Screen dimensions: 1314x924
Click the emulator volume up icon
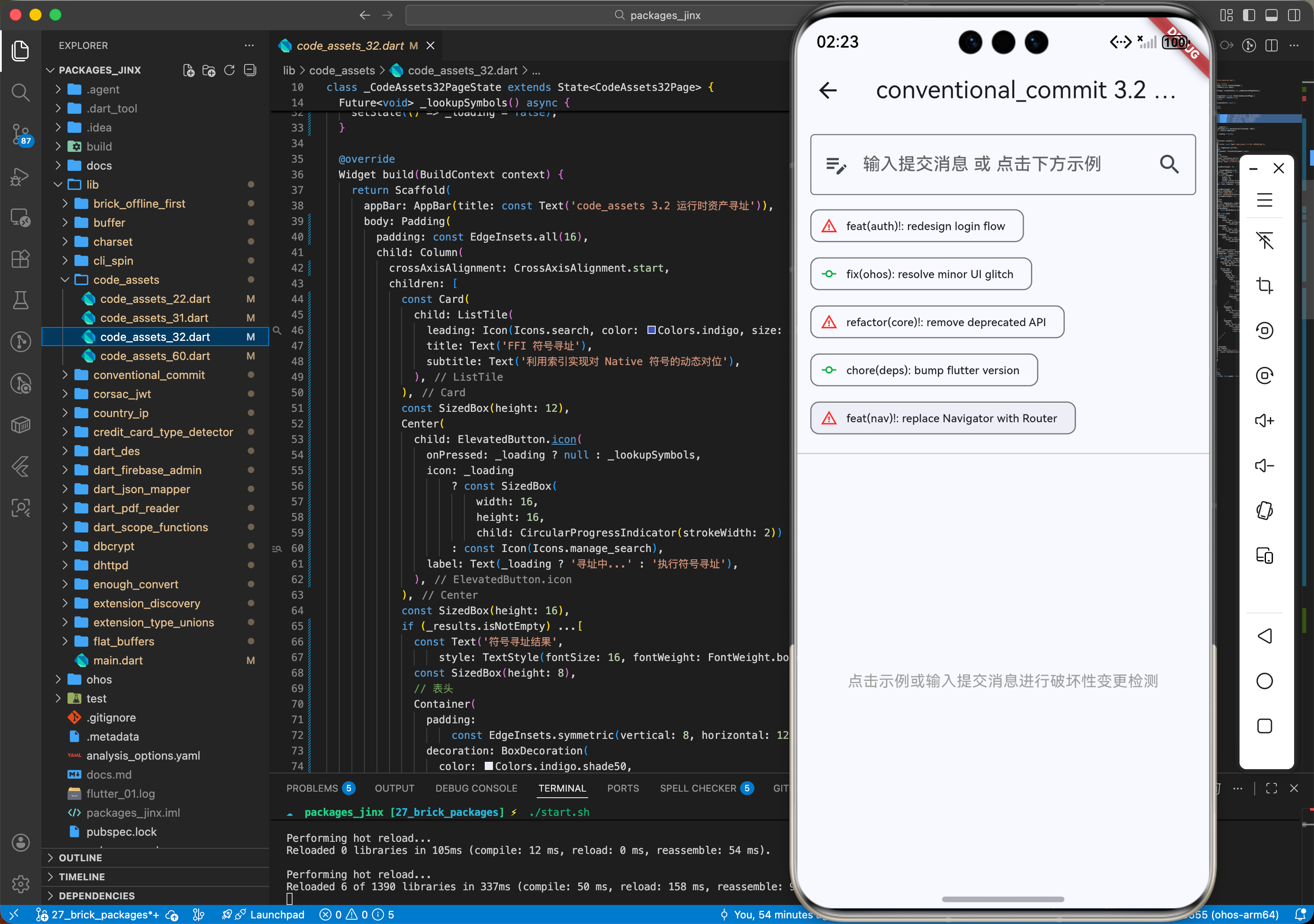coord(1264,421)
